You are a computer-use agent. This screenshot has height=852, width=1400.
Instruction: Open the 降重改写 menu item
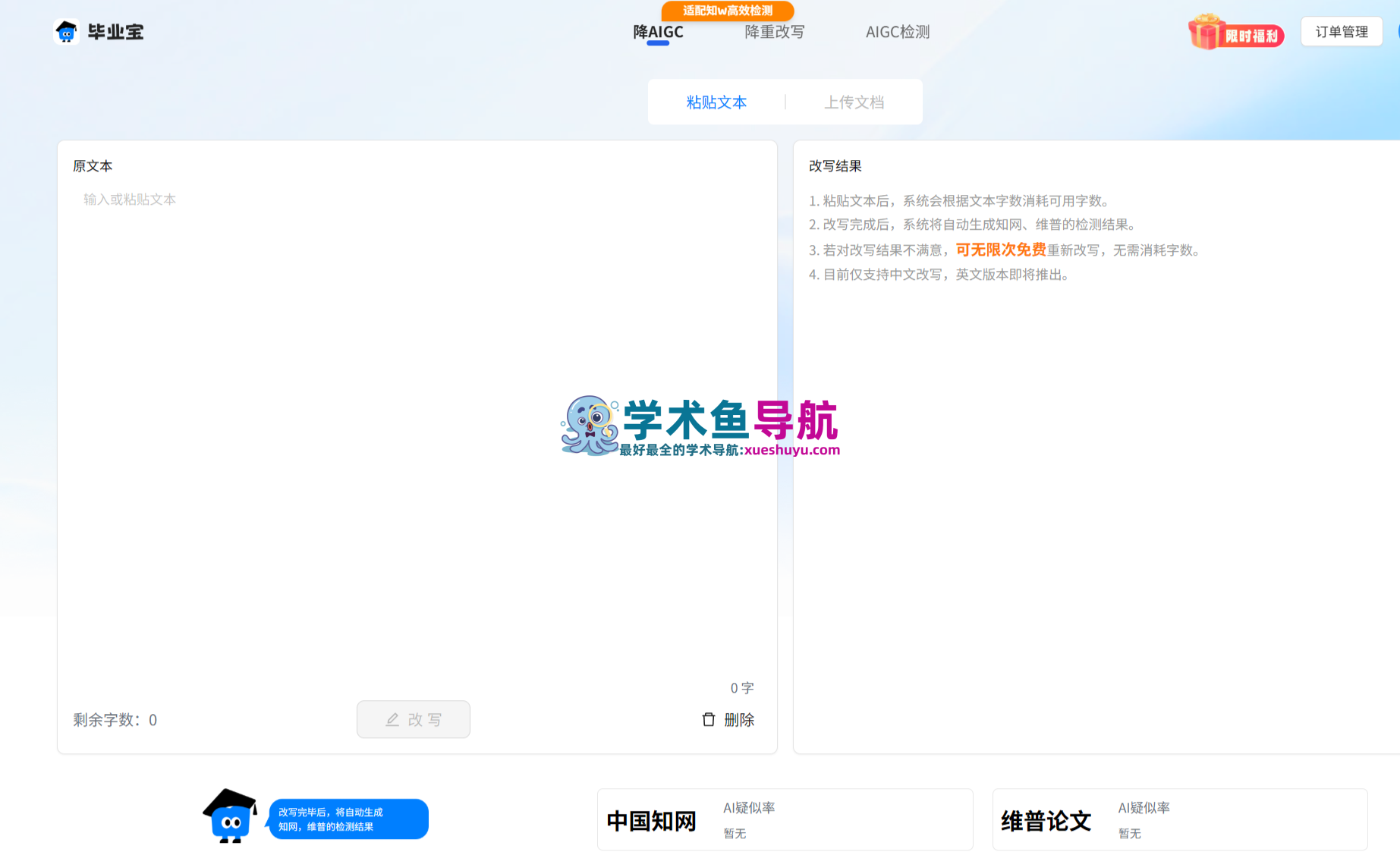click(775, 31)
